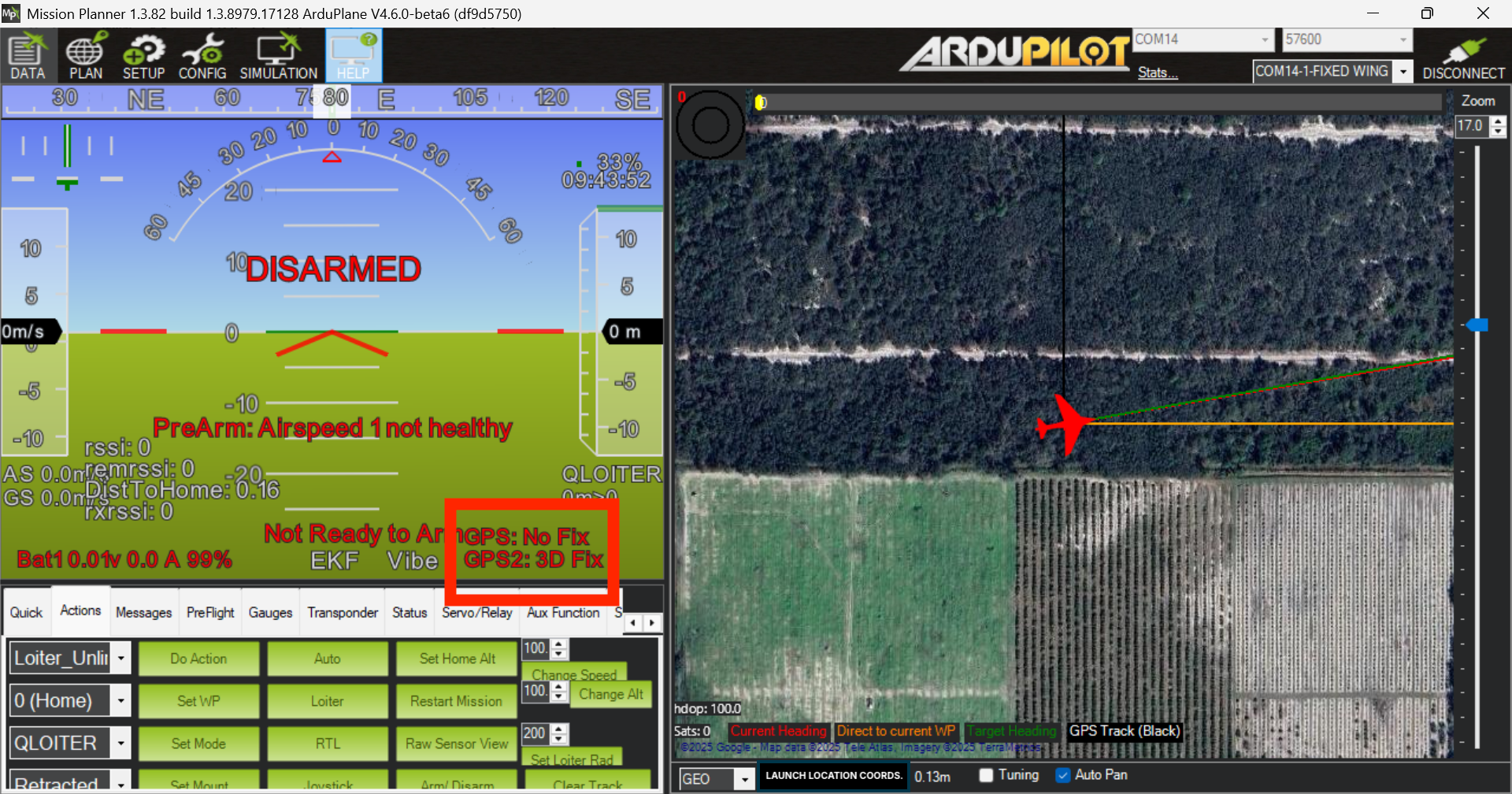The height and width of the screenshot is (794, 1512).
Task: Uncheck the Auto Pan checkbox
Action: [x=1063, y=775]
